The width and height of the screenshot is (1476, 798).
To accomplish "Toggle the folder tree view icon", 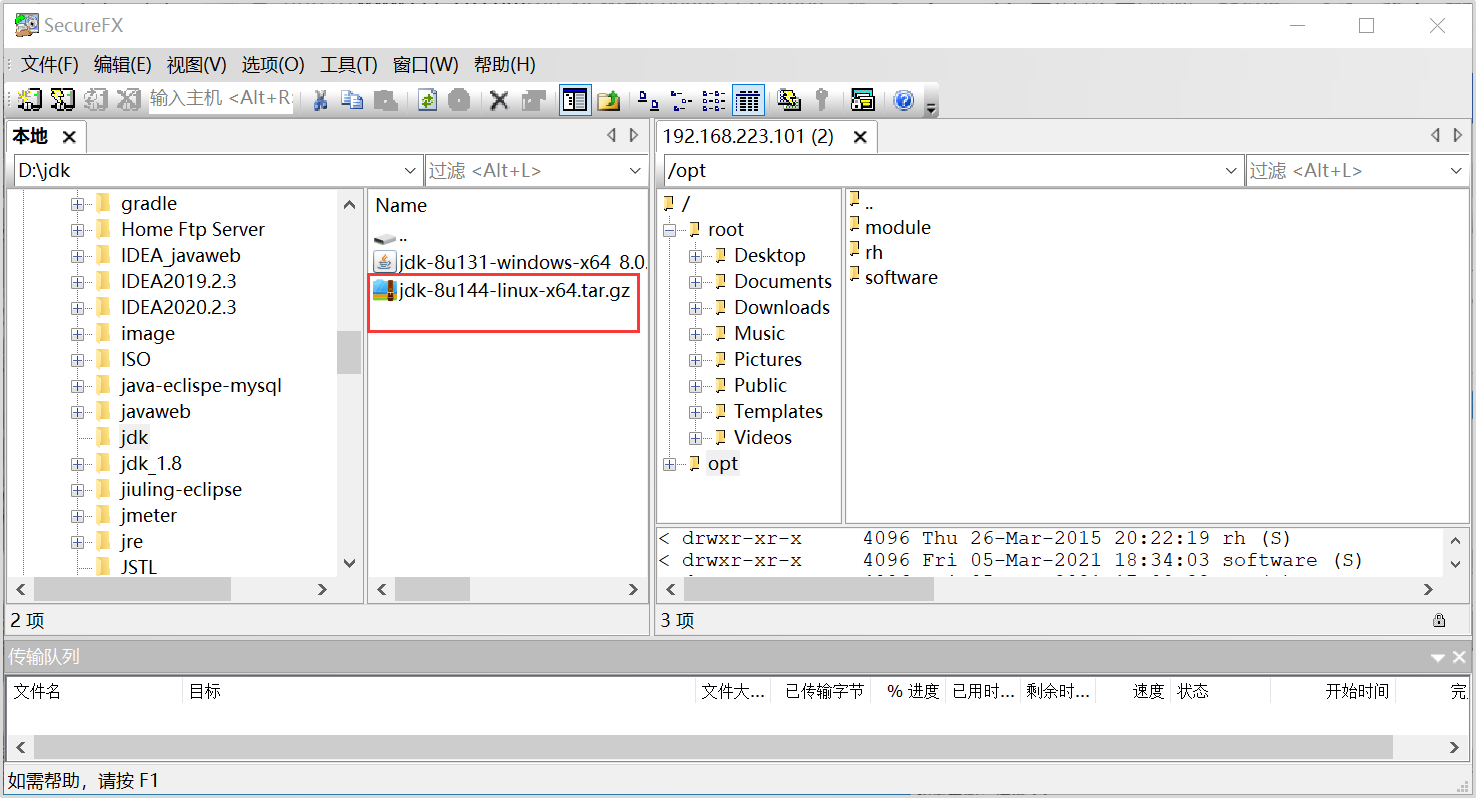I will click(575, 100).
